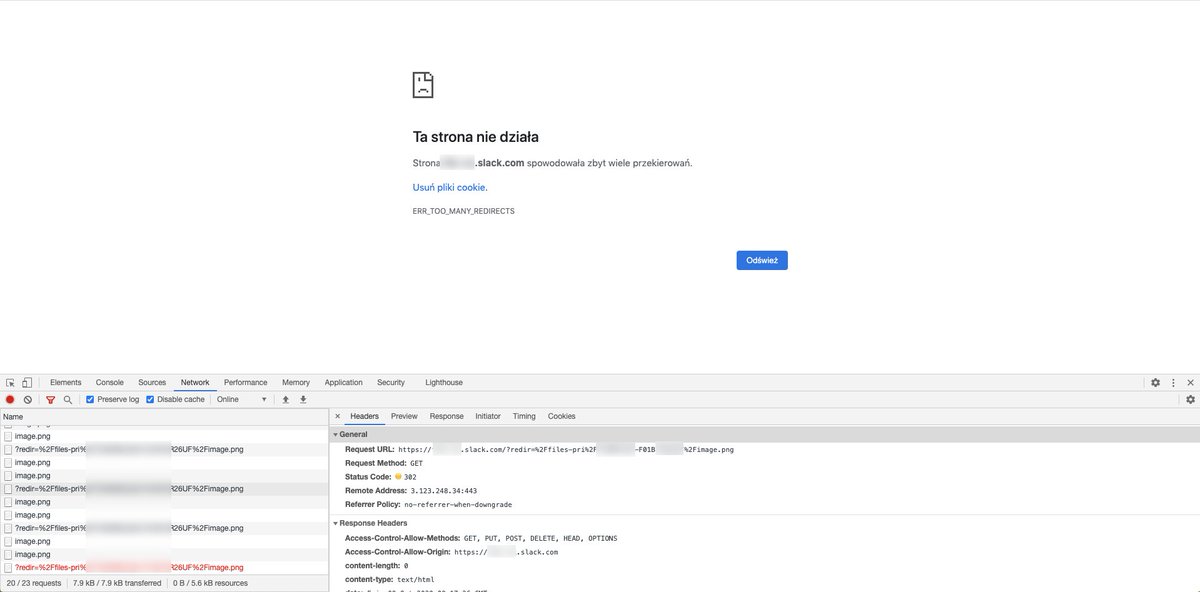Show the Preview tab of the request

404,416
